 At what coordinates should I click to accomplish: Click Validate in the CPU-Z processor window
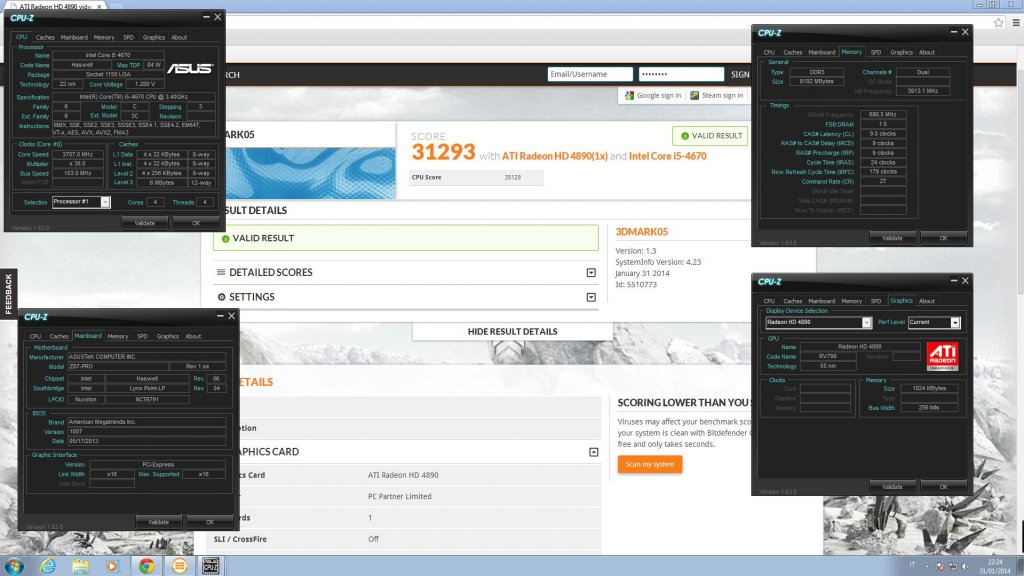pyautogui.click(x=145, y=223)
